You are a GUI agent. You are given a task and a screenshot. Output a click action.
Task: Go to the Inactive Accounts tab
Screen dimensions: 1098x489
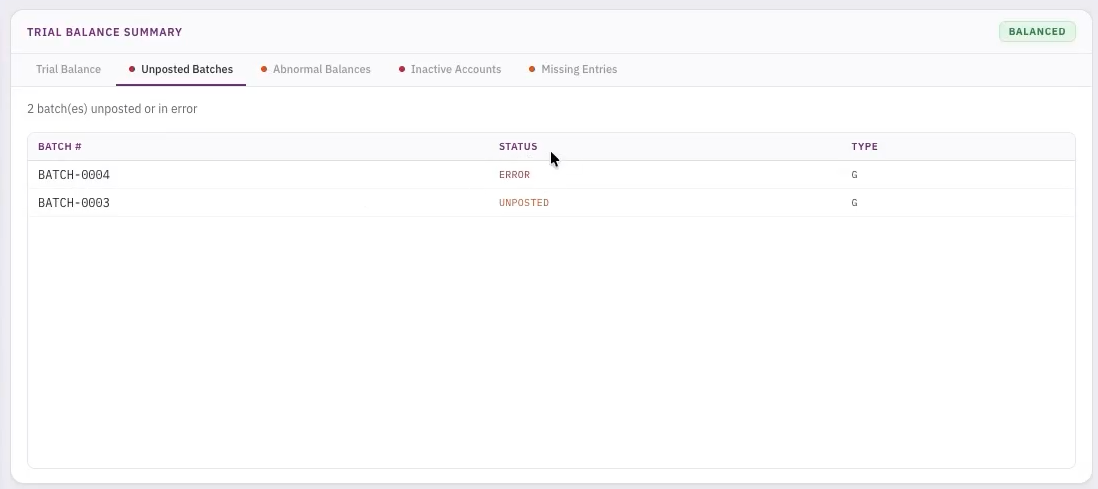pos(455,70)
